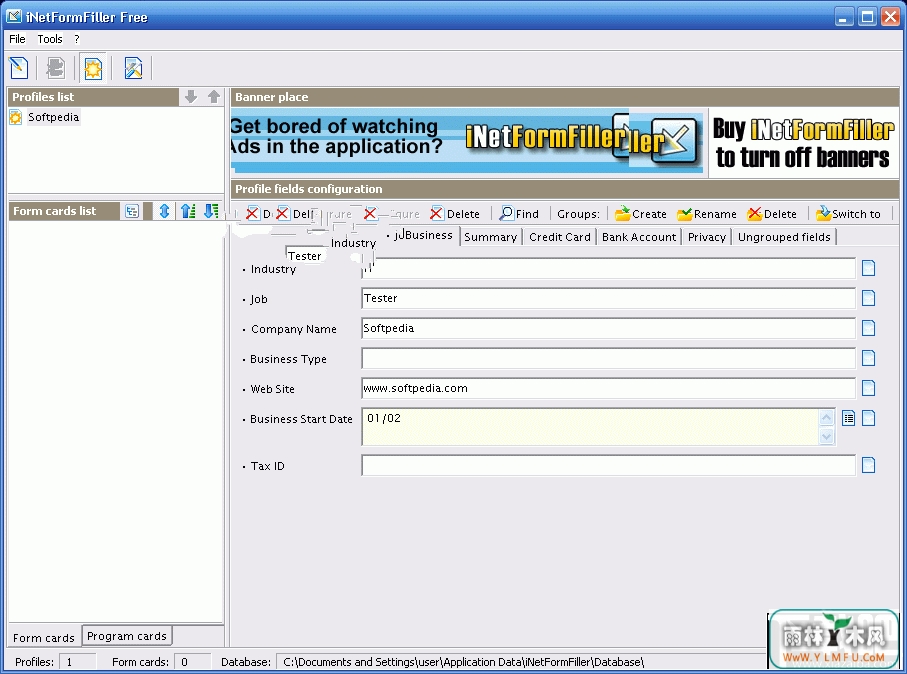Open the wrench-and-pencil options toolbar icon
907x674 pixels.
point(133,68)
